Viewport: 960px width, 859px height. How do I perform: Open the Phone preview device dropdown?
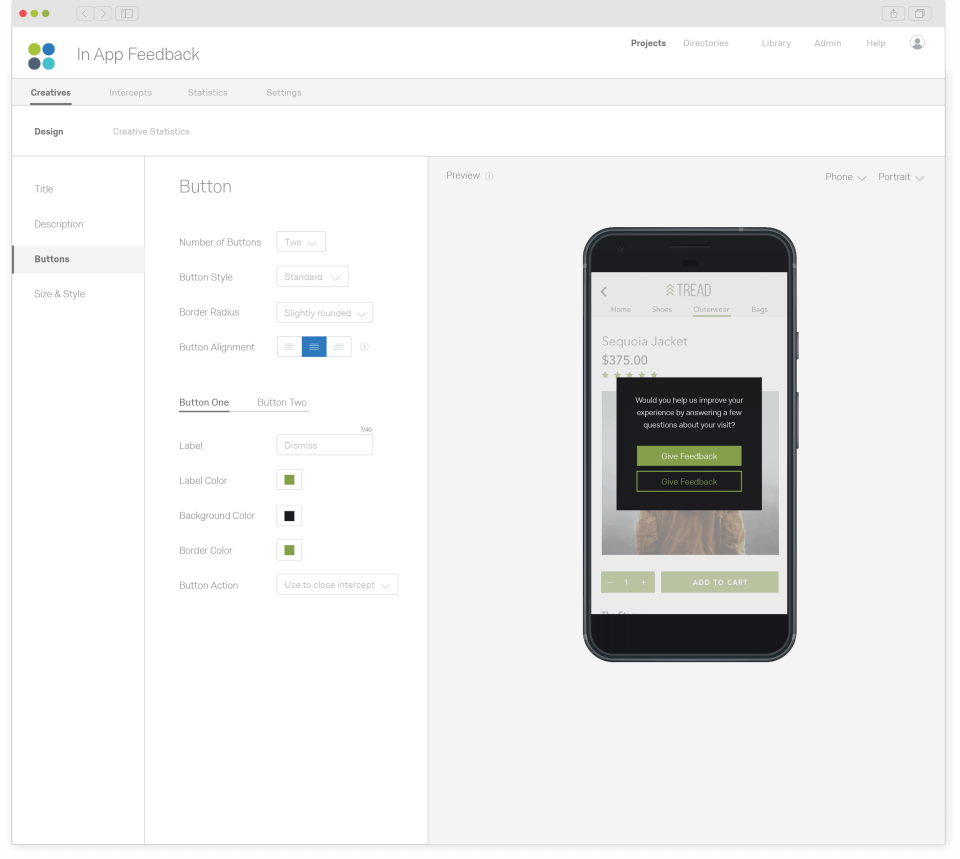coord(845,176)
